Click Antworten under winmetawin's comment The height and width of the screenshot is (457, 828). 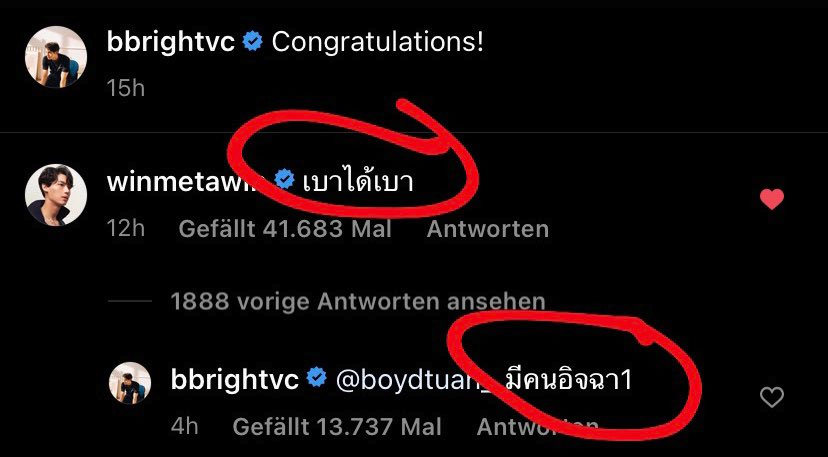[487, 229]
